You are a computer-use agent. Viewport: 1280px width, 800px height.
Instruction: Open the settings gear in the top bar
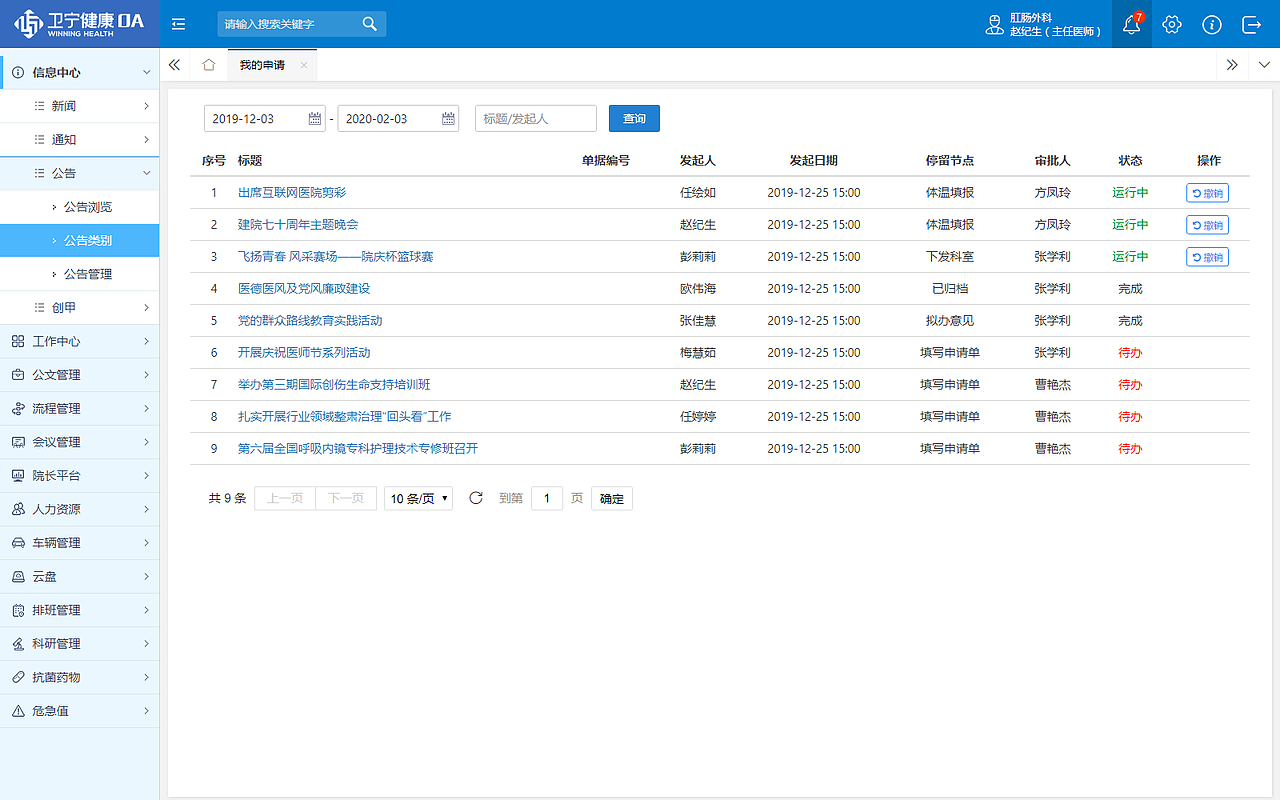(1171, 24)
